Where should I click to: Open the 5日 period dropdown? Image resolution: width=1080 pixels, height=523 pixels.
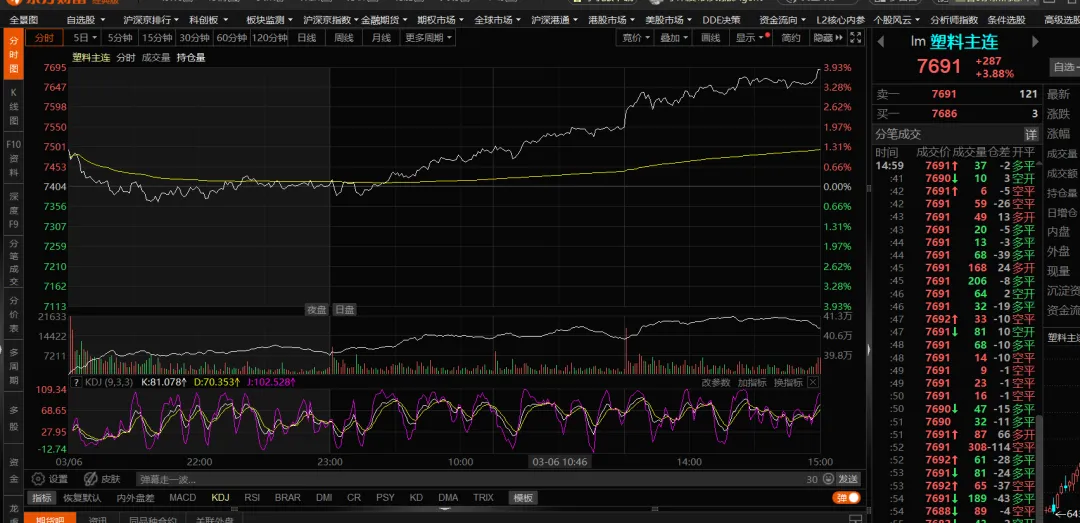click(x=85, y=38)
